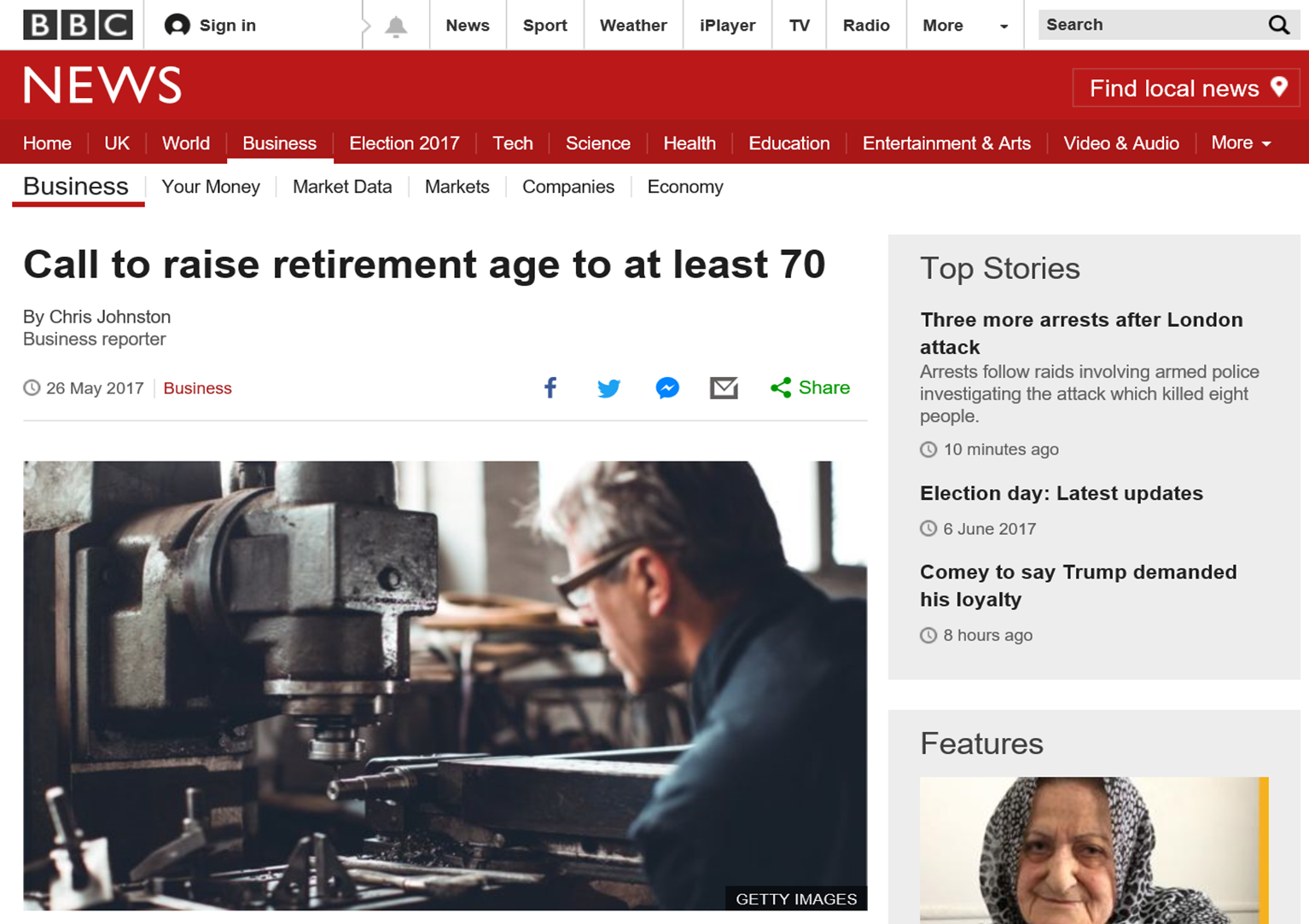Open notifications bell icon
This screenshot has width=1309, height=924.
pyautogui.click(x=396, y=26)
